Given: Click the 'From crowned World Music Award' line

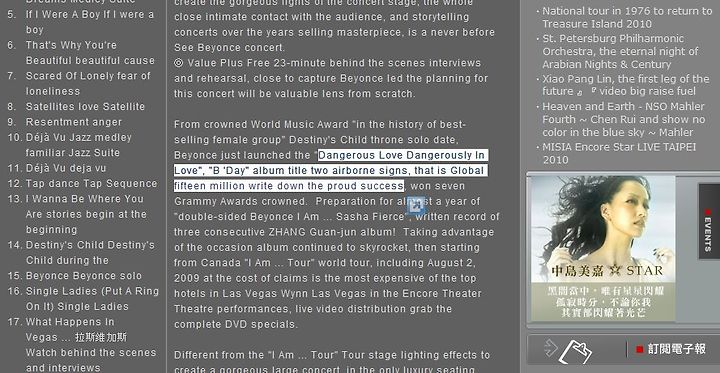Looking at the screenshot, I should (320, 124).
